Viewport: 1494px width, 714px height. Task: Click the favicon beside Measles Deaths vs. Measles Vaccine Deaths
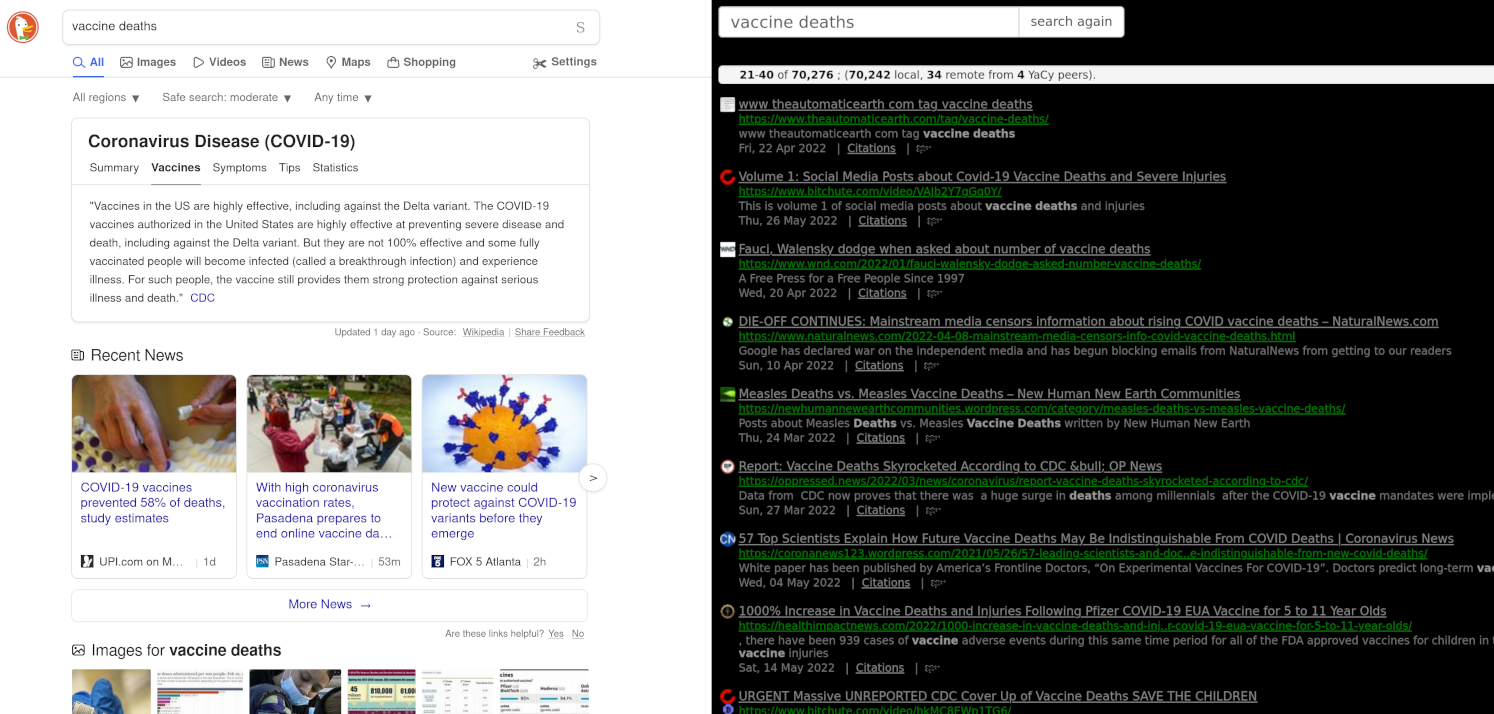pyautogui.click(x=728, y=394)
